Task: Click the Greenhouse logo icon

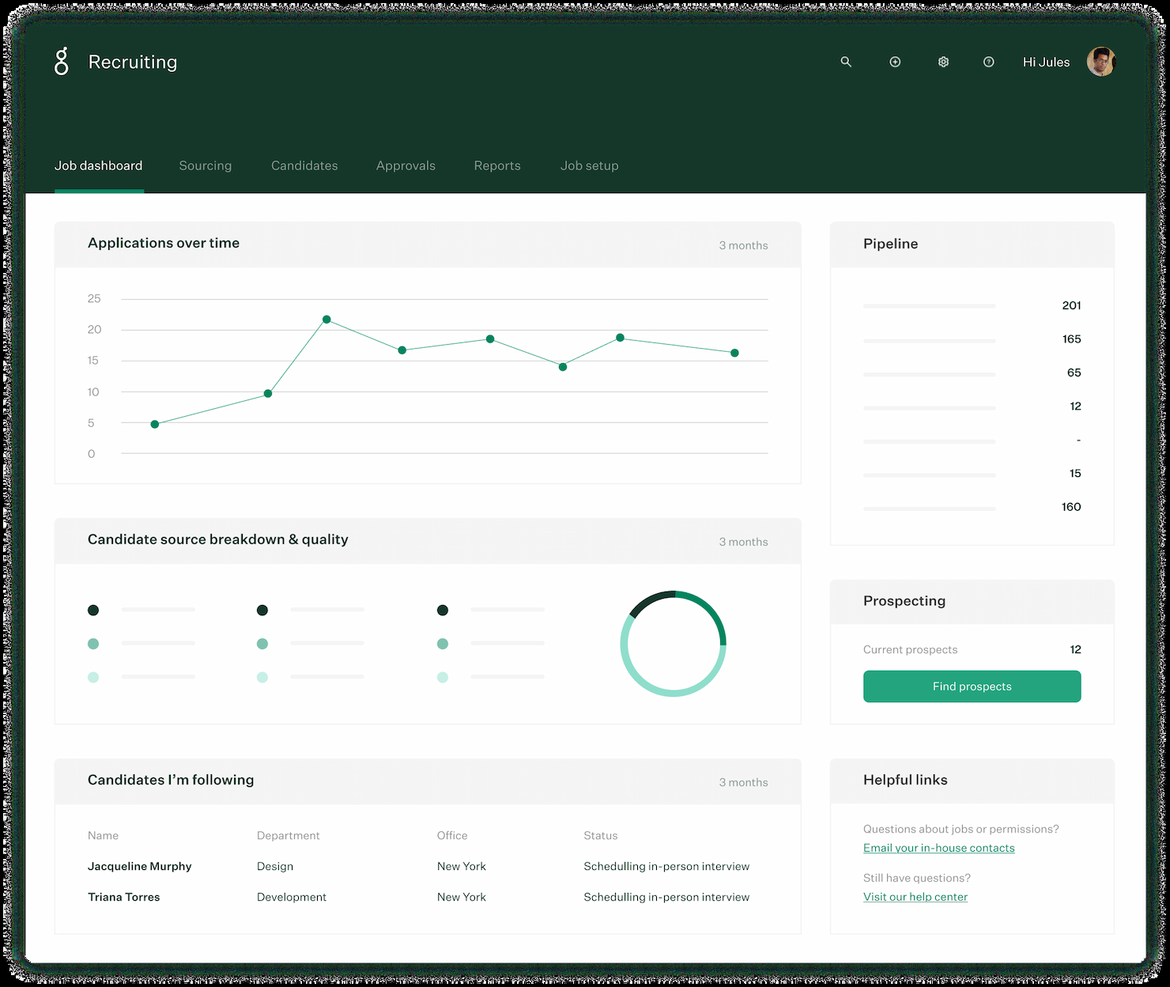Action: point(62,62)
